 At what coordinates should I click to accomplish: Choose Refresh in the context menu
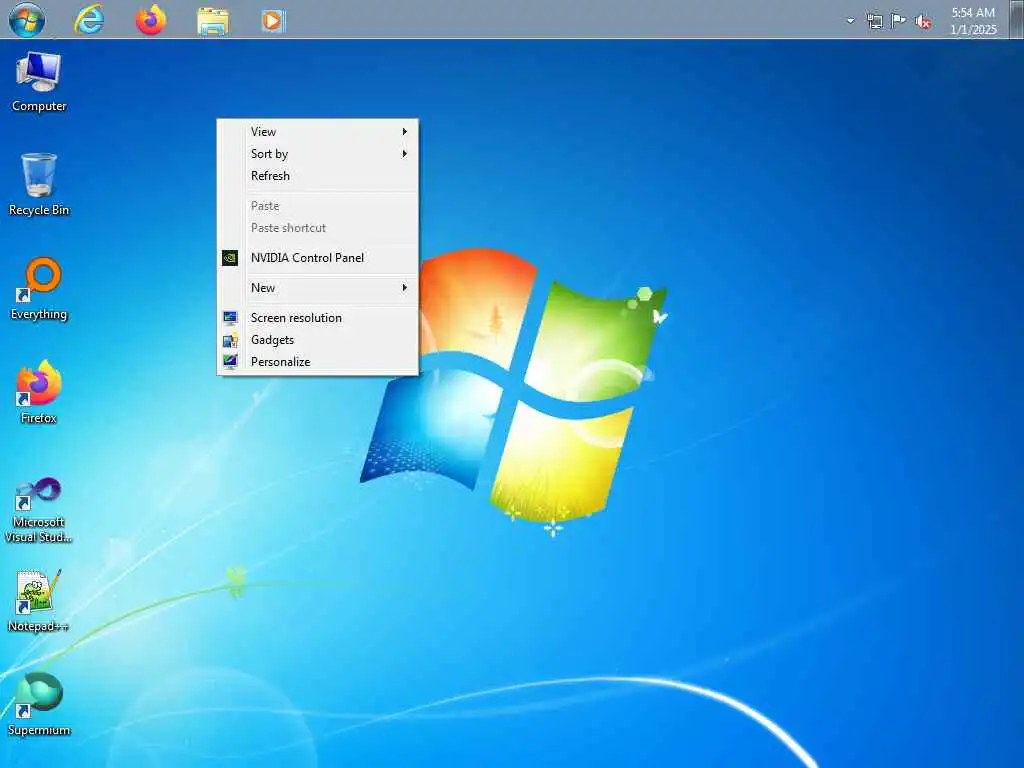coord(317,176)
